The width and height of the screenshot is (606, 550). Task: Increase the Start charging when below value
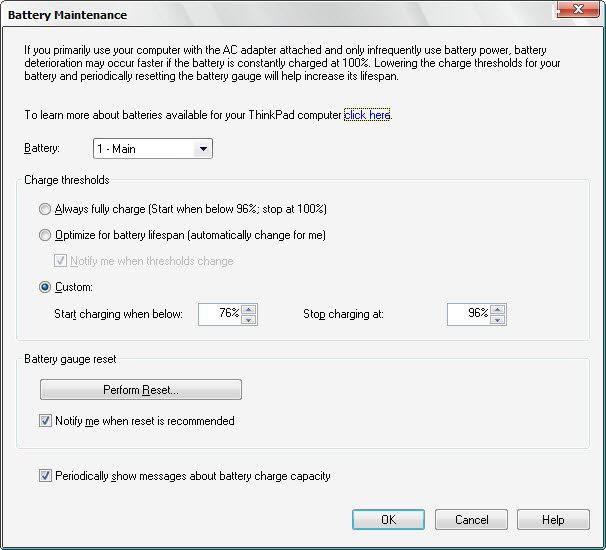click(x=249, y=310)
